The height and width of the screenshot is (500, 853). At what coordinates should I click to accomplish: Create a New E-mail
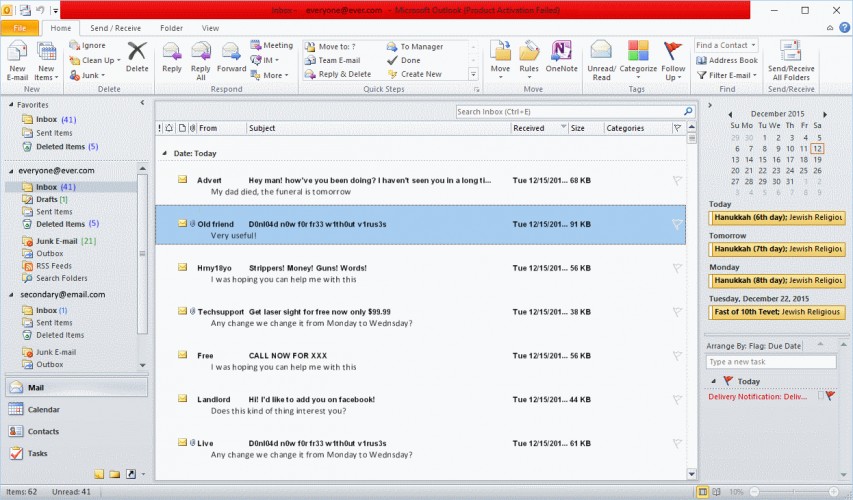click(17, 61)
